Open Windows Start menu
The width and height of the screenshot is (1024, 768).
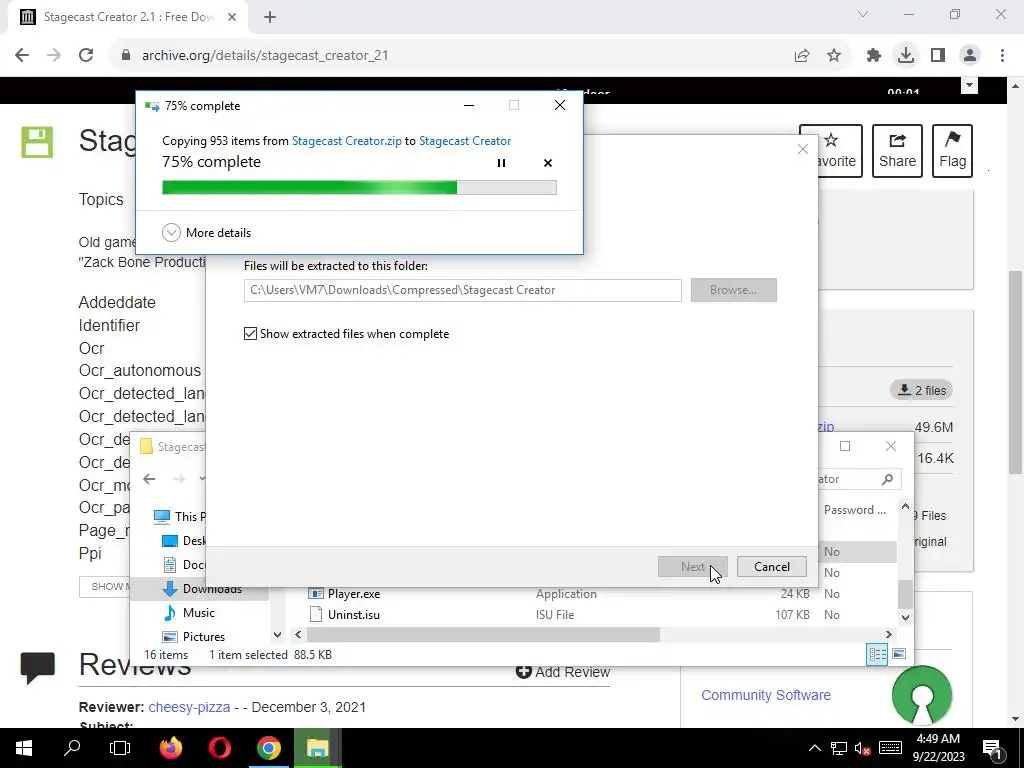24,748
